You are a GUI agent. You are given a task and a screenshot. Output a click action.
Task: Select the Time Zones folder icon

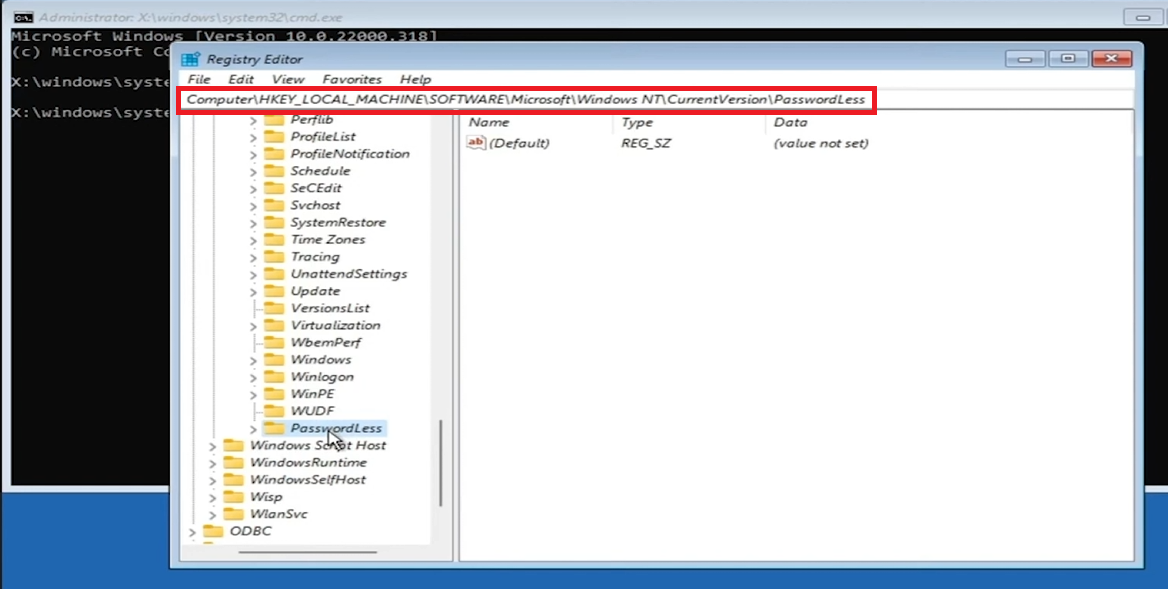[x=275, y=240]
